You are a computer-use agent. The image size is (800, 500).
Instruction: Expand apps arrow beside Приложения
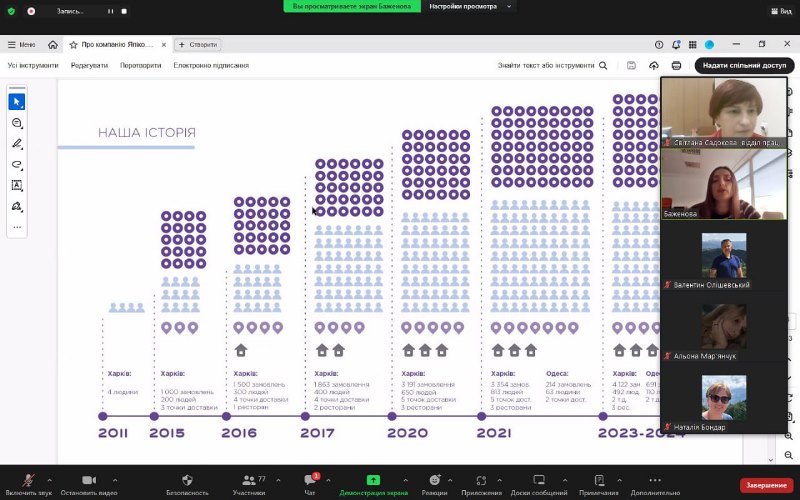point(499,480)
